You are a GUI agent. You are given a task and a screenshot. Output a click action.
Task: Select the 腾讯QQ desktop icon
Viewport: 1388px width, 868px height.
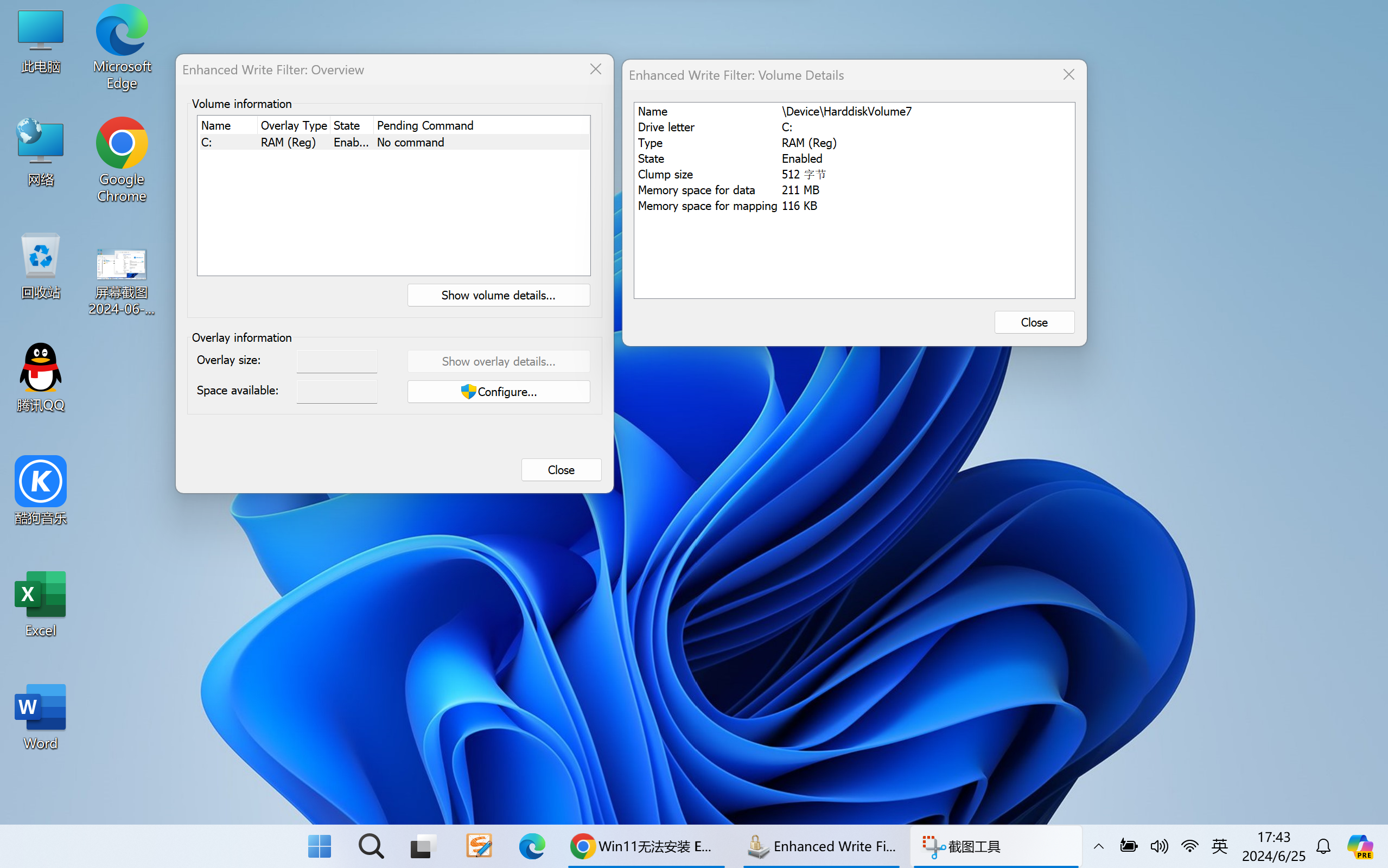40,378
